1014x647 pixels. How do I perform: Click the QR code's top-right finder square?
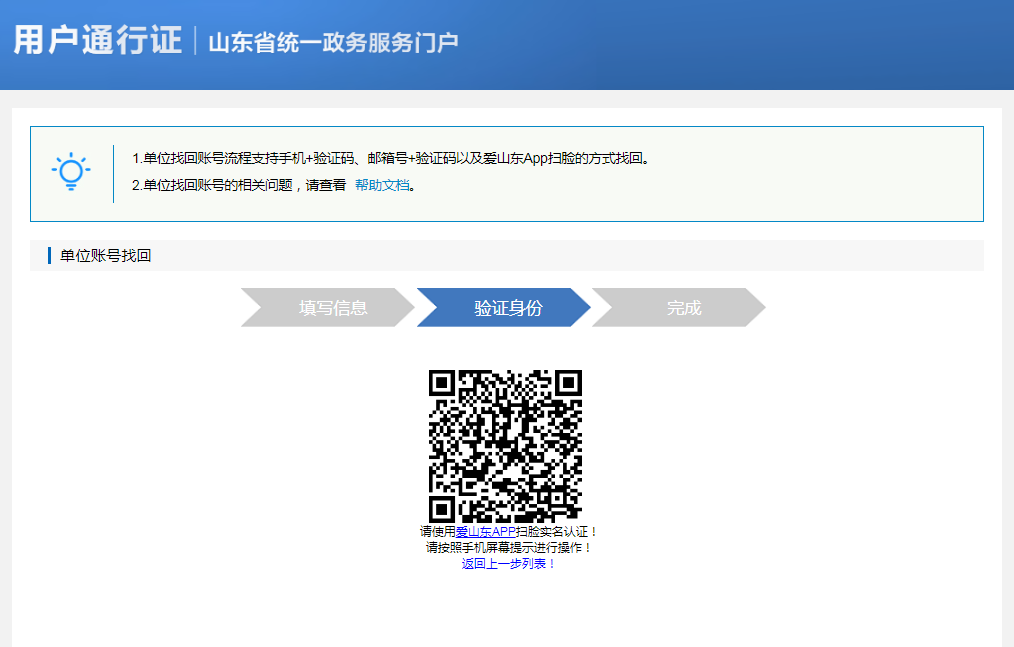click(x=568, y=383)
